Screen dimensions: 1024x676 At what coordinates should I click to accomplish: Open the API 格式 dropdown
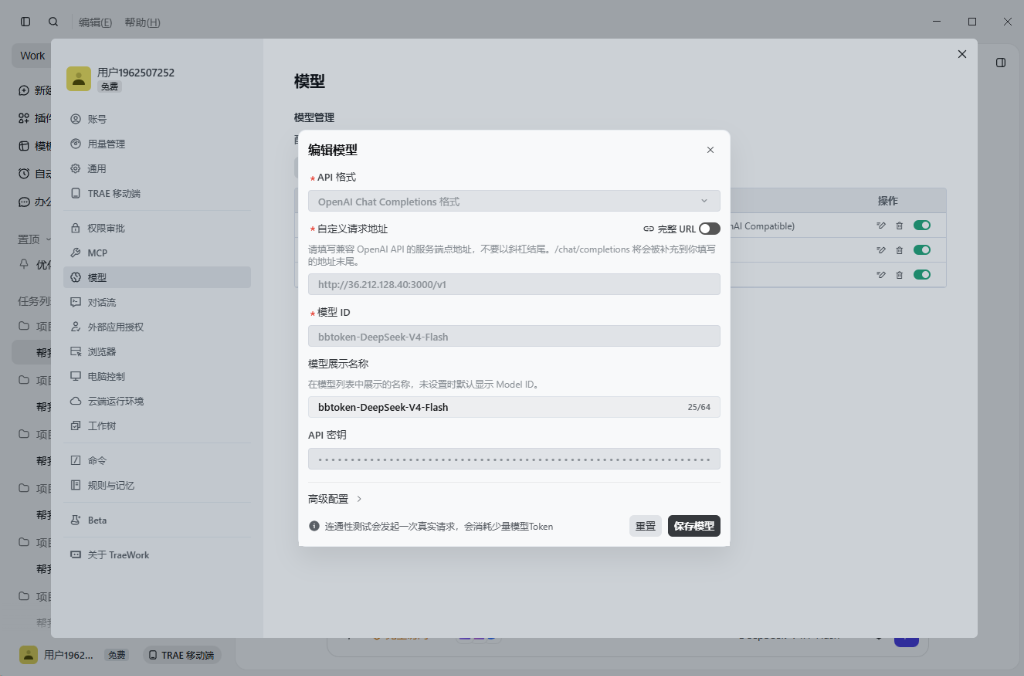coord(514,201)
